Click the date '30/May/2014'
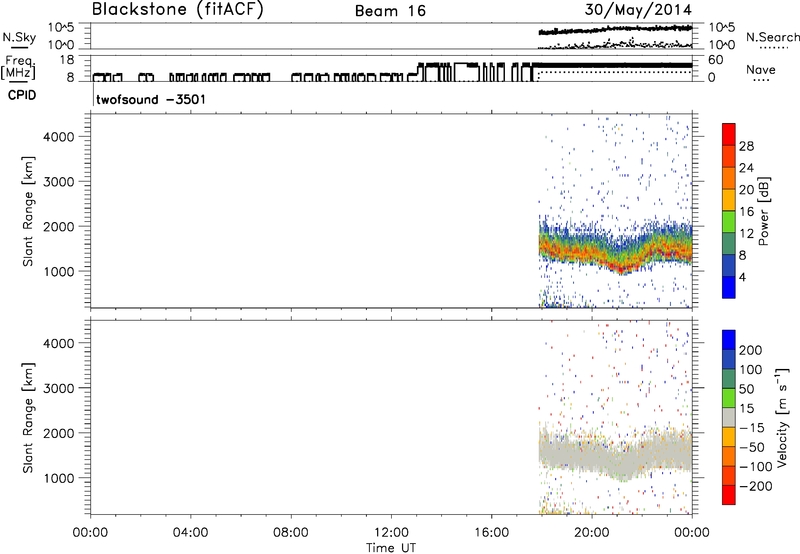800x554 pixels. 638,9
